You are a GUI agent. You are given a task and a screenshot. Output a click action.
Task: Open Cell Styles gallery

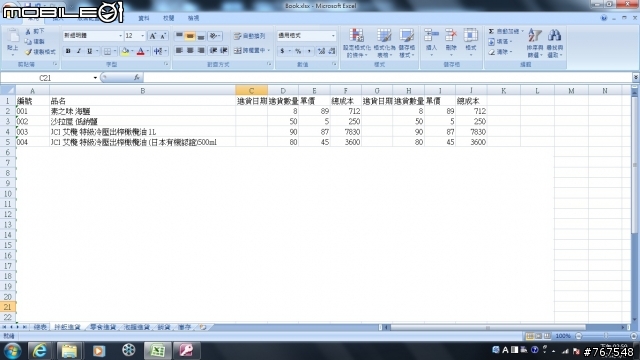pos(407,42)
